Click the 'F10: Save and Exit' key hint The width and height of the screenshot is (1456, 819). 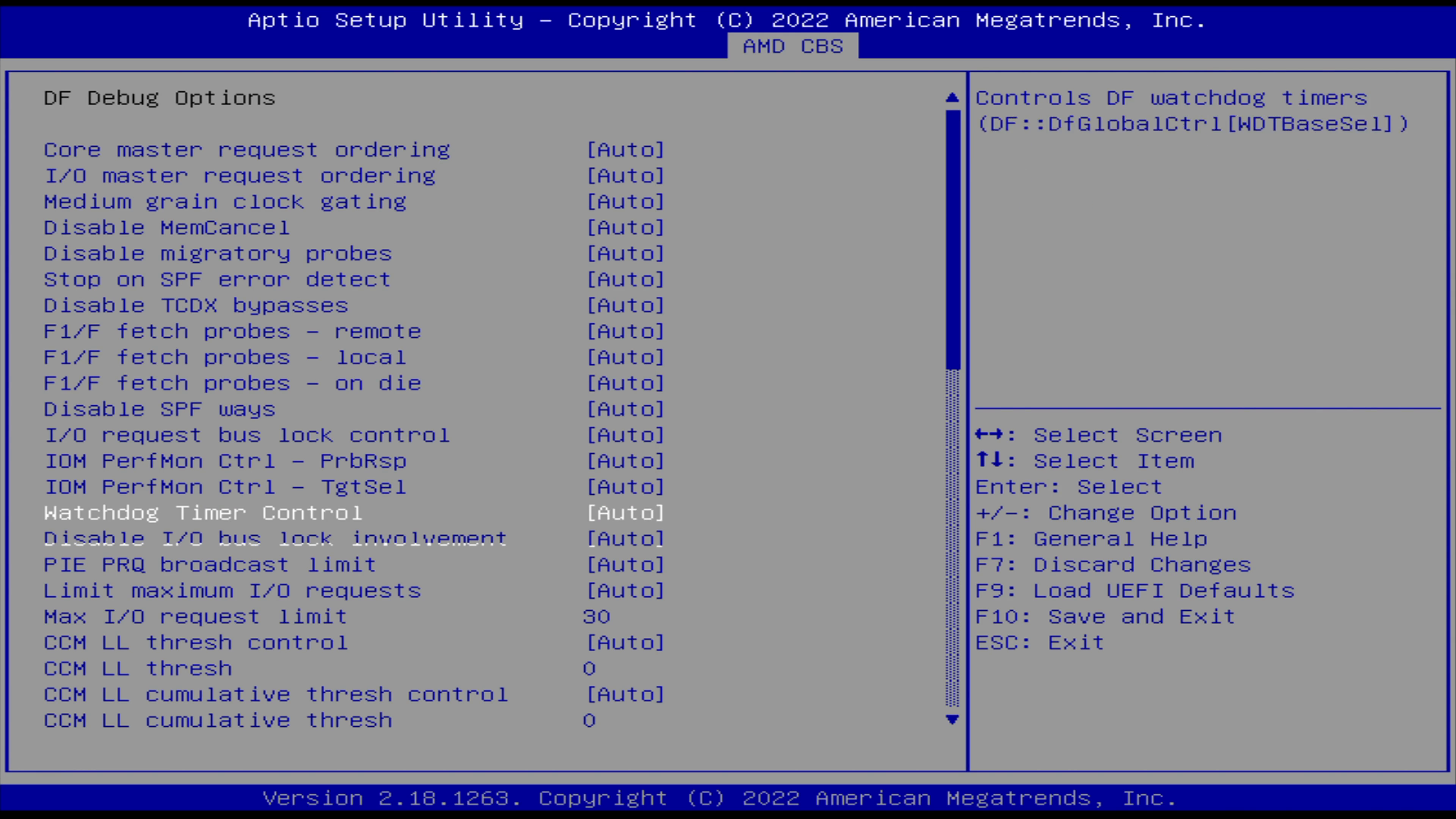click(1106, 617)
